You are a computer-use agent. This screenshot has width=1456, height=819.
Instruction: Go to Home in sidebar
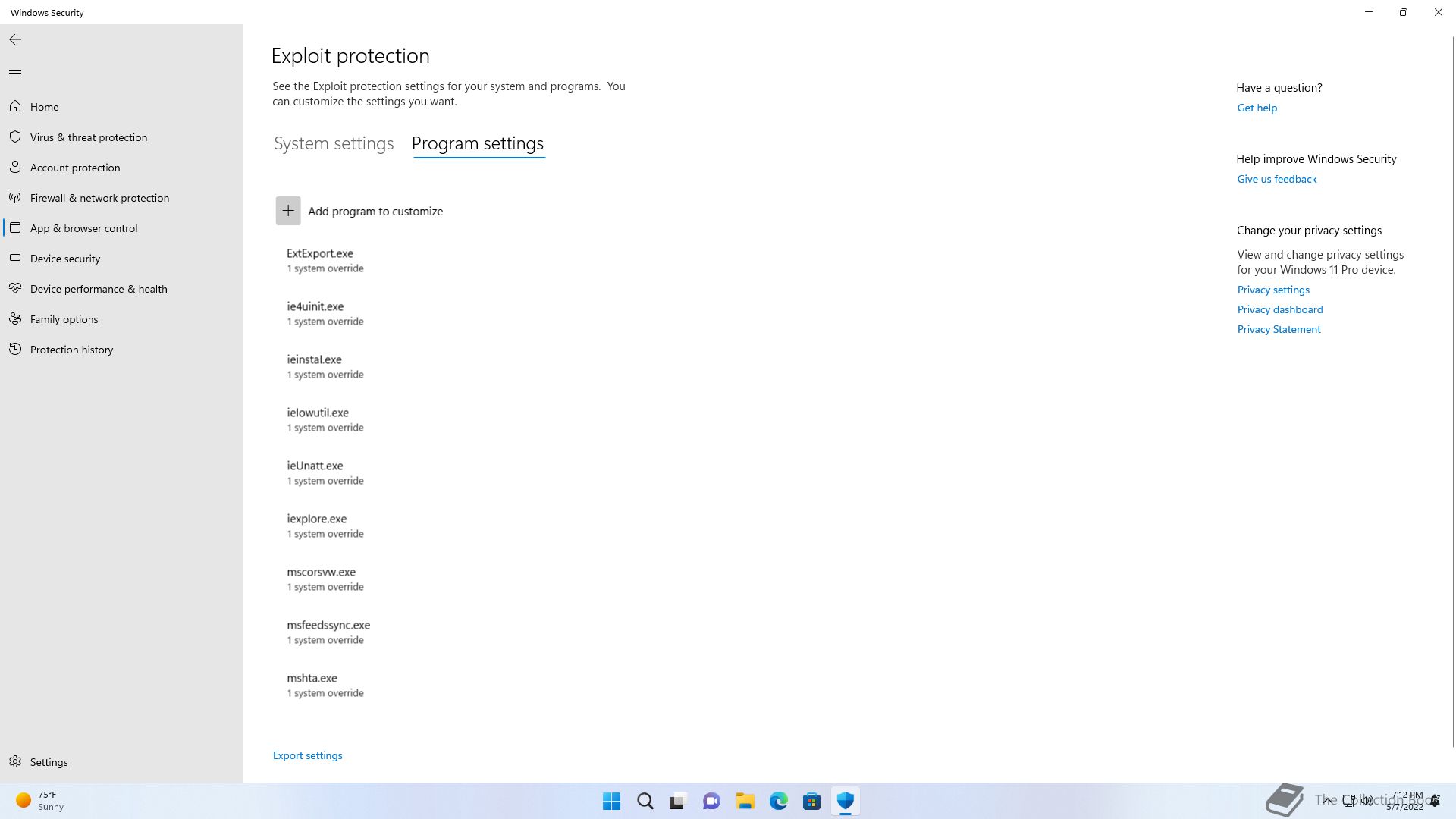click(x=45, y=107)
